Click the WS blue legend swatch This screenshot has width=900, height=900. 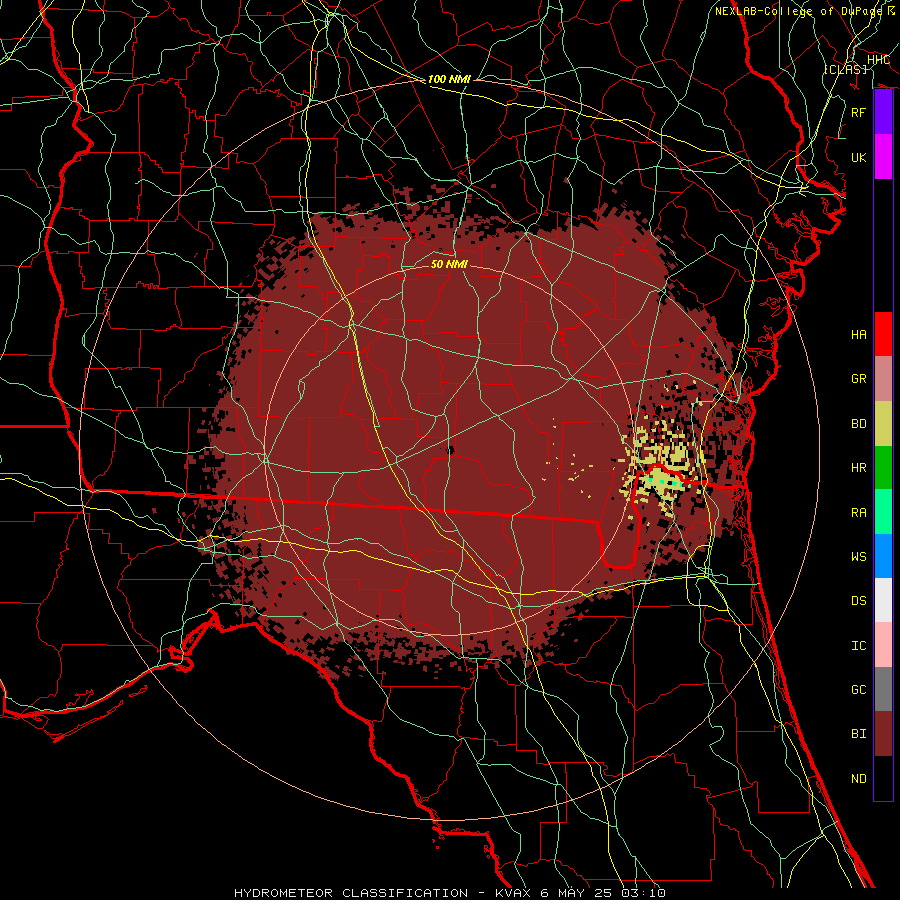(x=883, y=556)
